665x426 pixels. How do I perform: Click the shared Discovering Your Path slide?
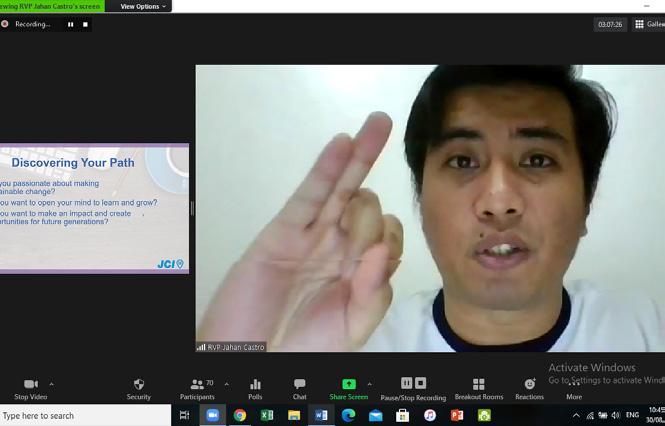coord(94,208)
